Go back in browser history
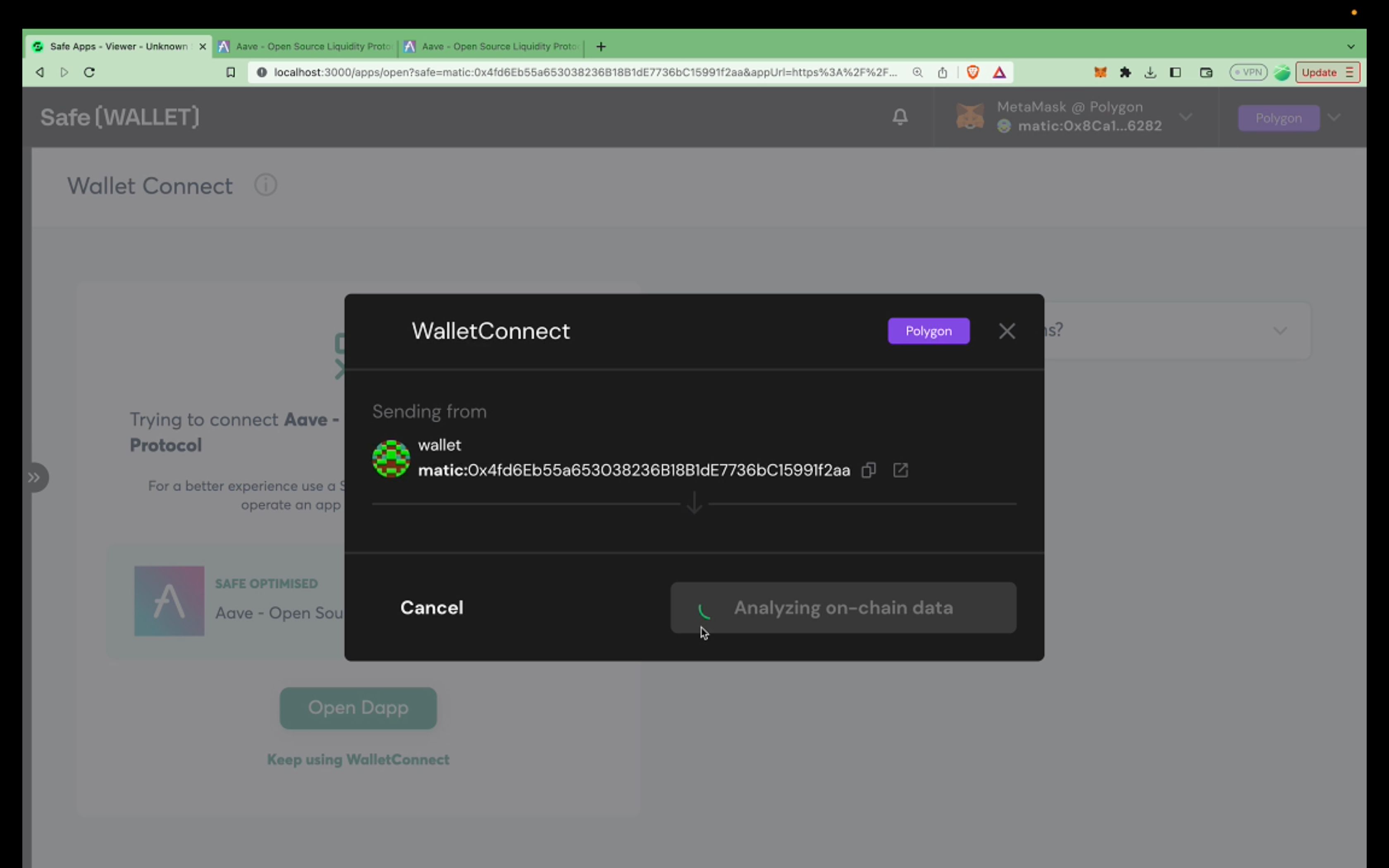This screenshot has height=868, width=1389. (40, 72)
